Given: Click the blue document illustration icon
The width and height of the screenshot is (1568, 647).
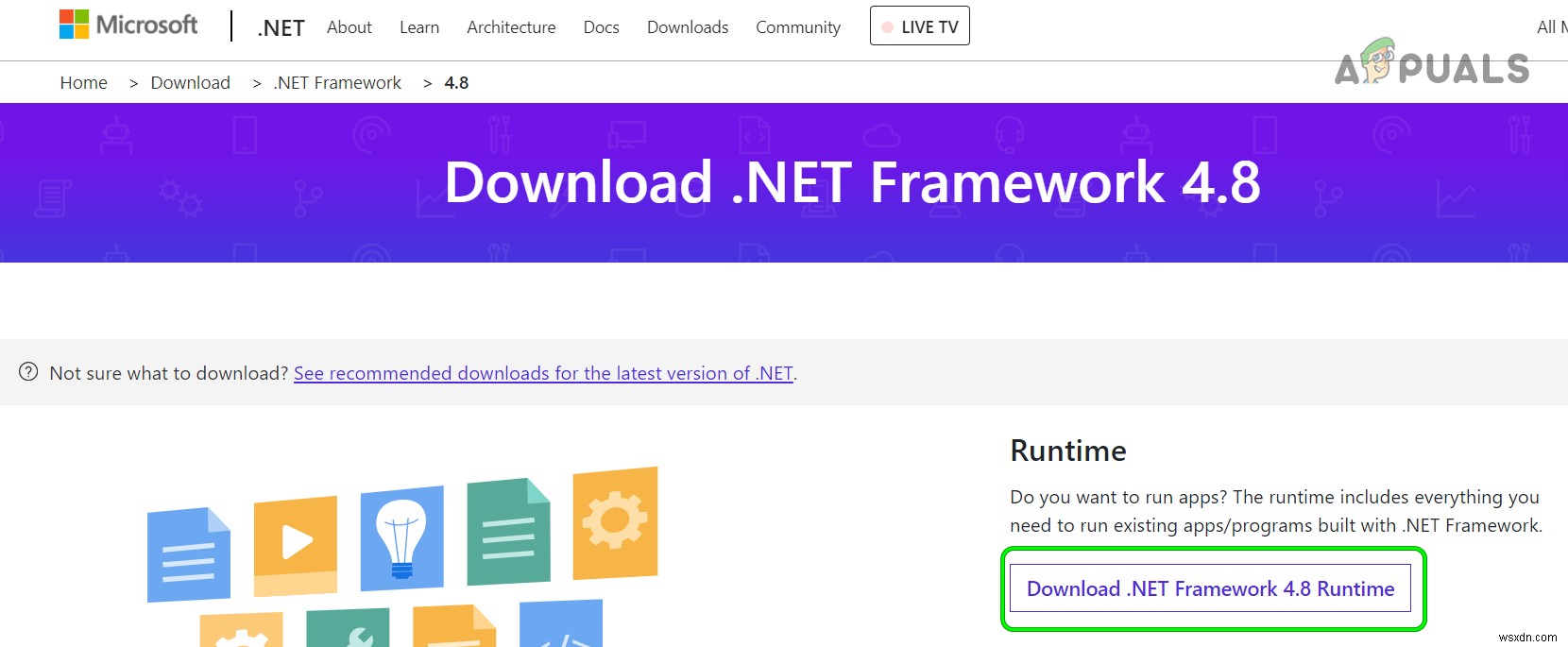Looking at the screenshot, I should (x=188, y=554).
